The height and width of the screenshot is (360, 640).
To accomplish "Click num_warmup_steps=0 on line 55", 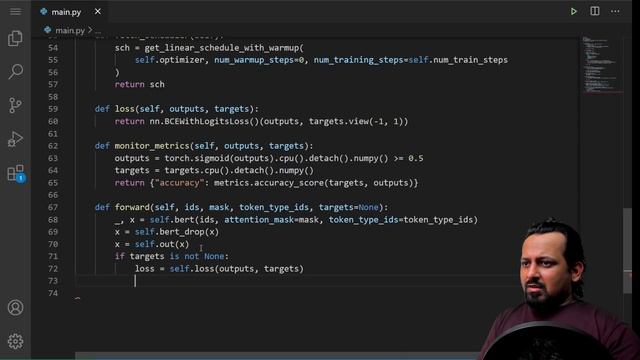I will pos(259,60).
